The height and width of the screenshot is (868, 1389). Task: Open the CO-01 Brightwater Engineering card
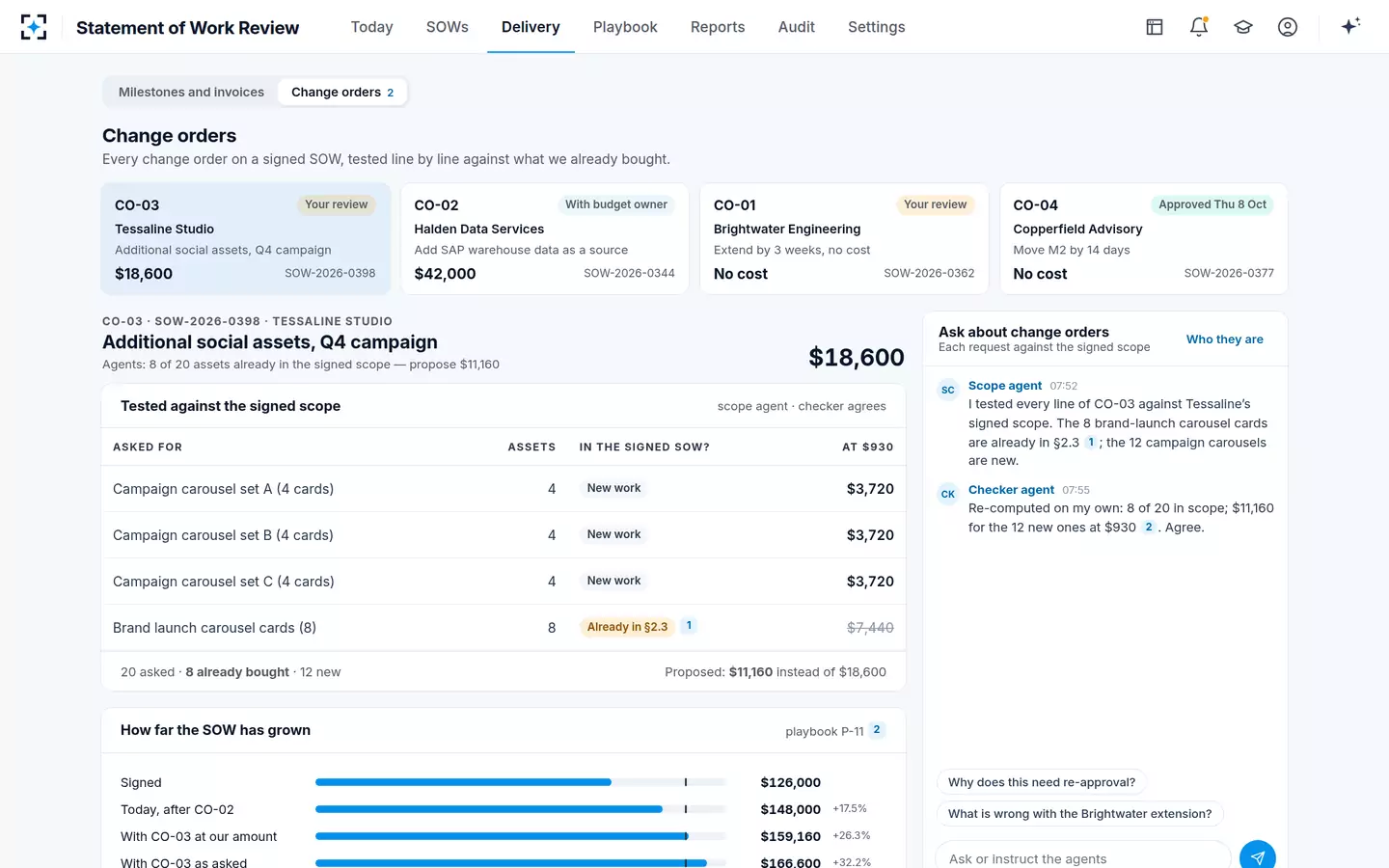(x=844, y=239)
